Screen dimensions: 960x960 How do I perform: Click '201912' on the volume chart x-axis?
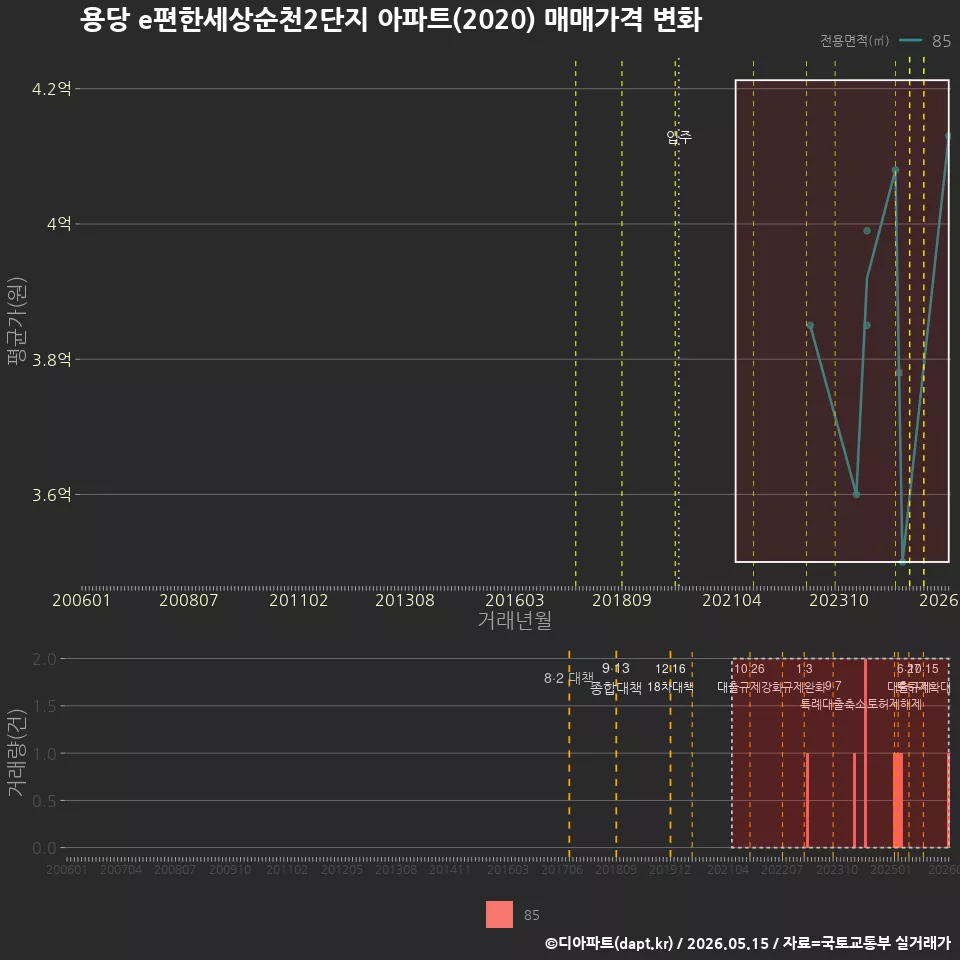(x=670, y=869)
